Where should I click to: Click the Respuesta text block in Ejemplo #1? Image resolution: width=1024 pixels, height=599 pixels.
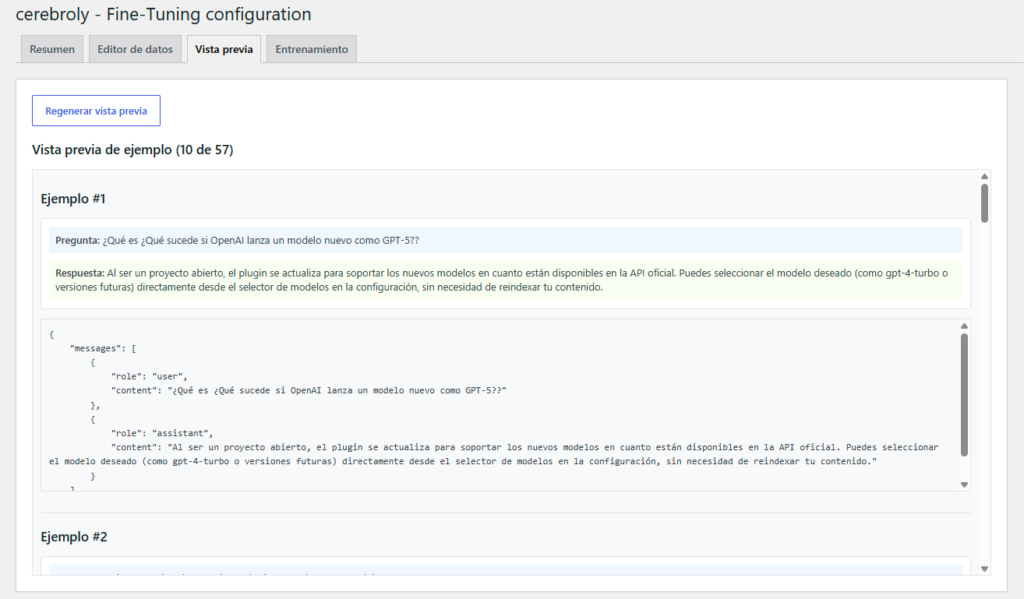pos(505,280)
